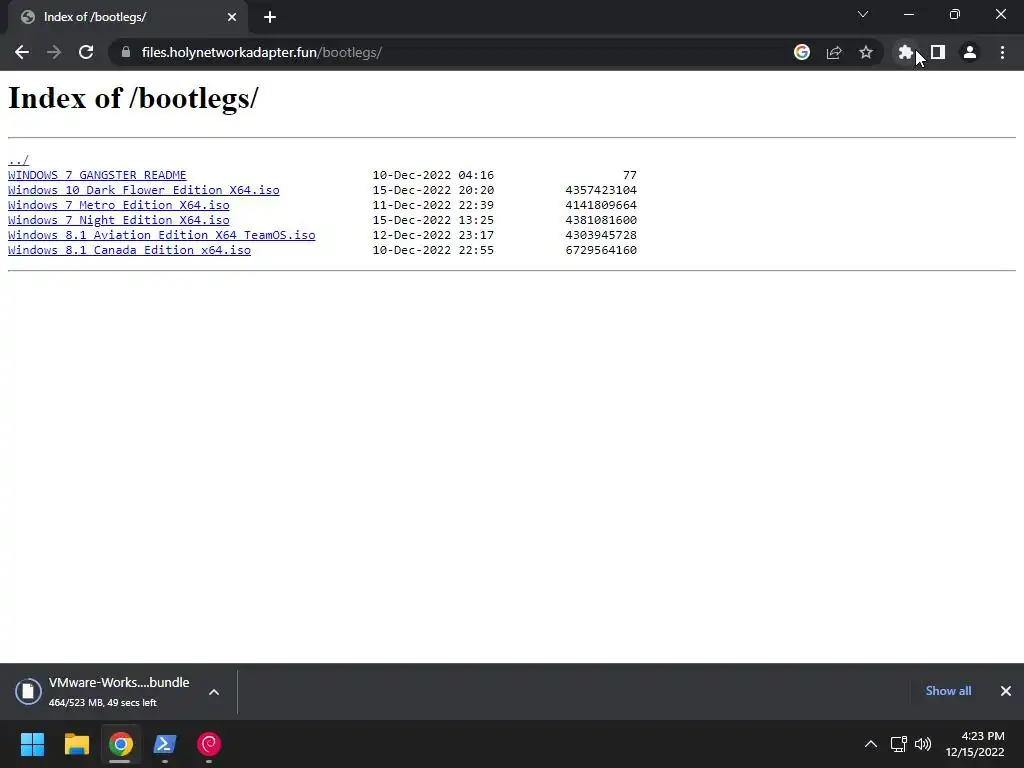Click the 'Index of /bootlegs/' heading
The image size is (1024, 768).
[x=133, y=98]
